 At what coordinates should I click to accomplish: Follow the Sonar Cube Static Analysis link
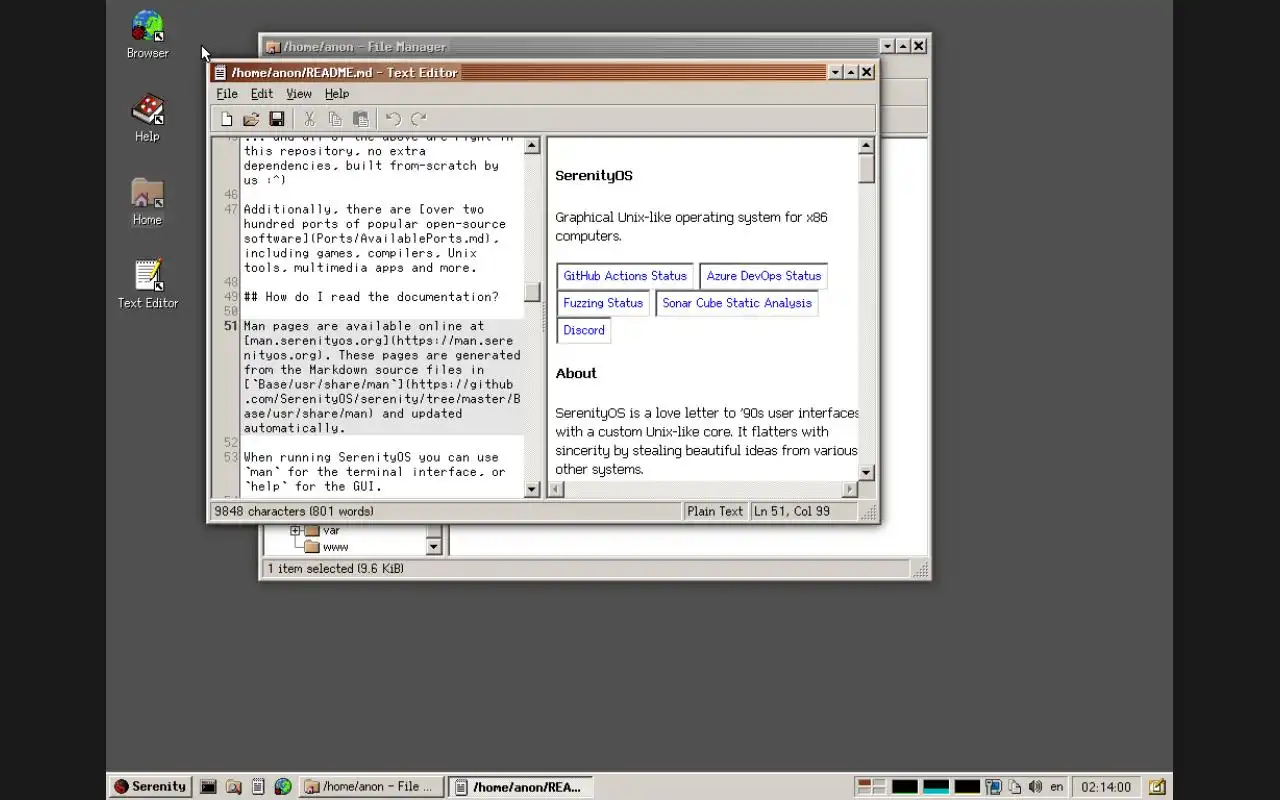point(737,303)
